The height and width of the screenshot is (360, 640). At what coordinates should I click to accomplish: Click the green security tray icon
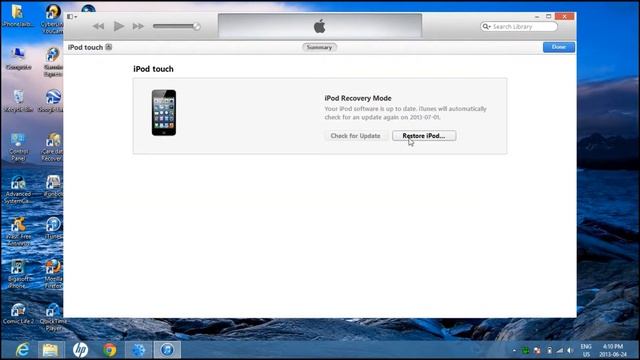pos(526,350)
